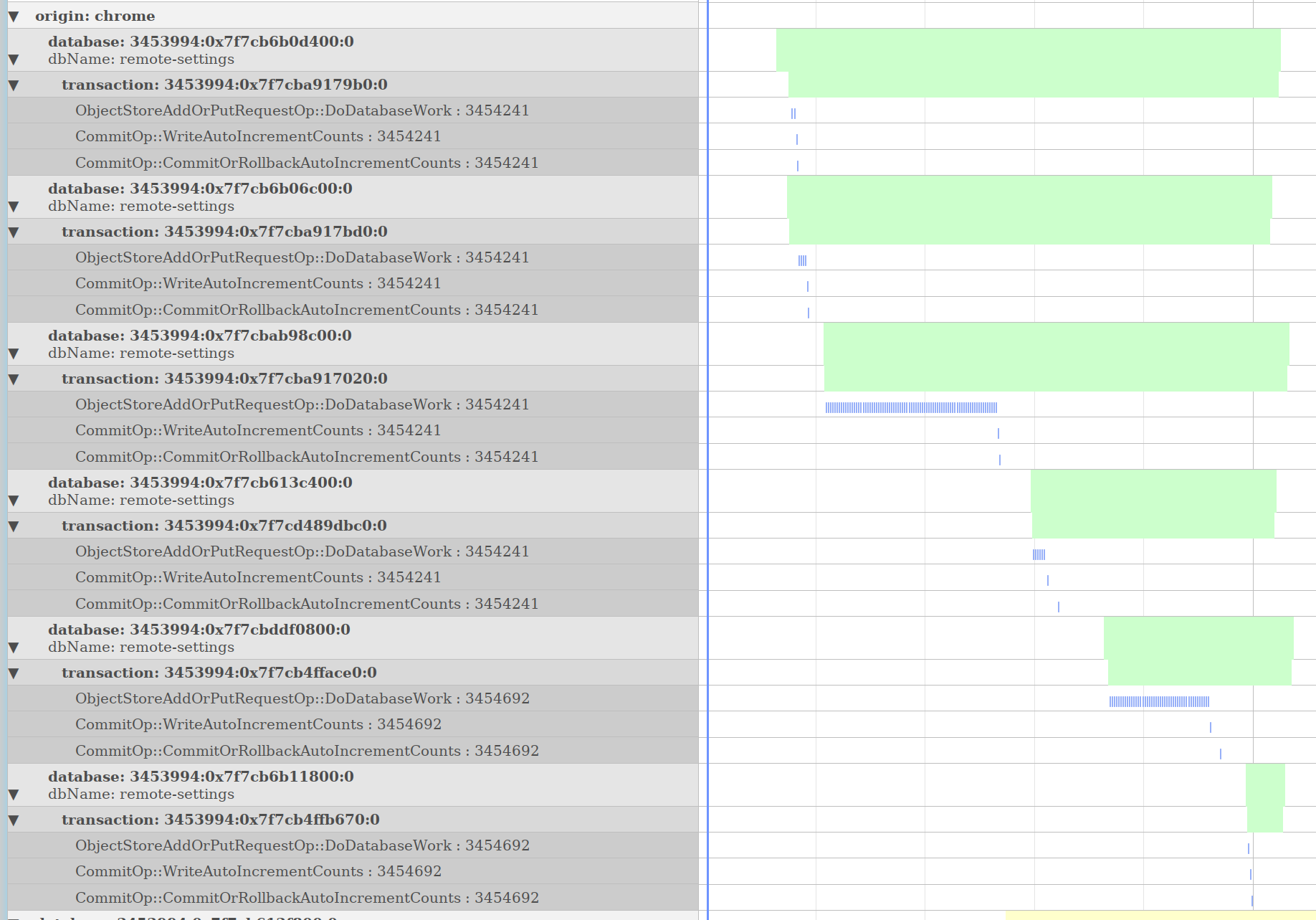Collapse database 3453994:0x7f7cbddf0800:0 row

(x=13, y=648)
